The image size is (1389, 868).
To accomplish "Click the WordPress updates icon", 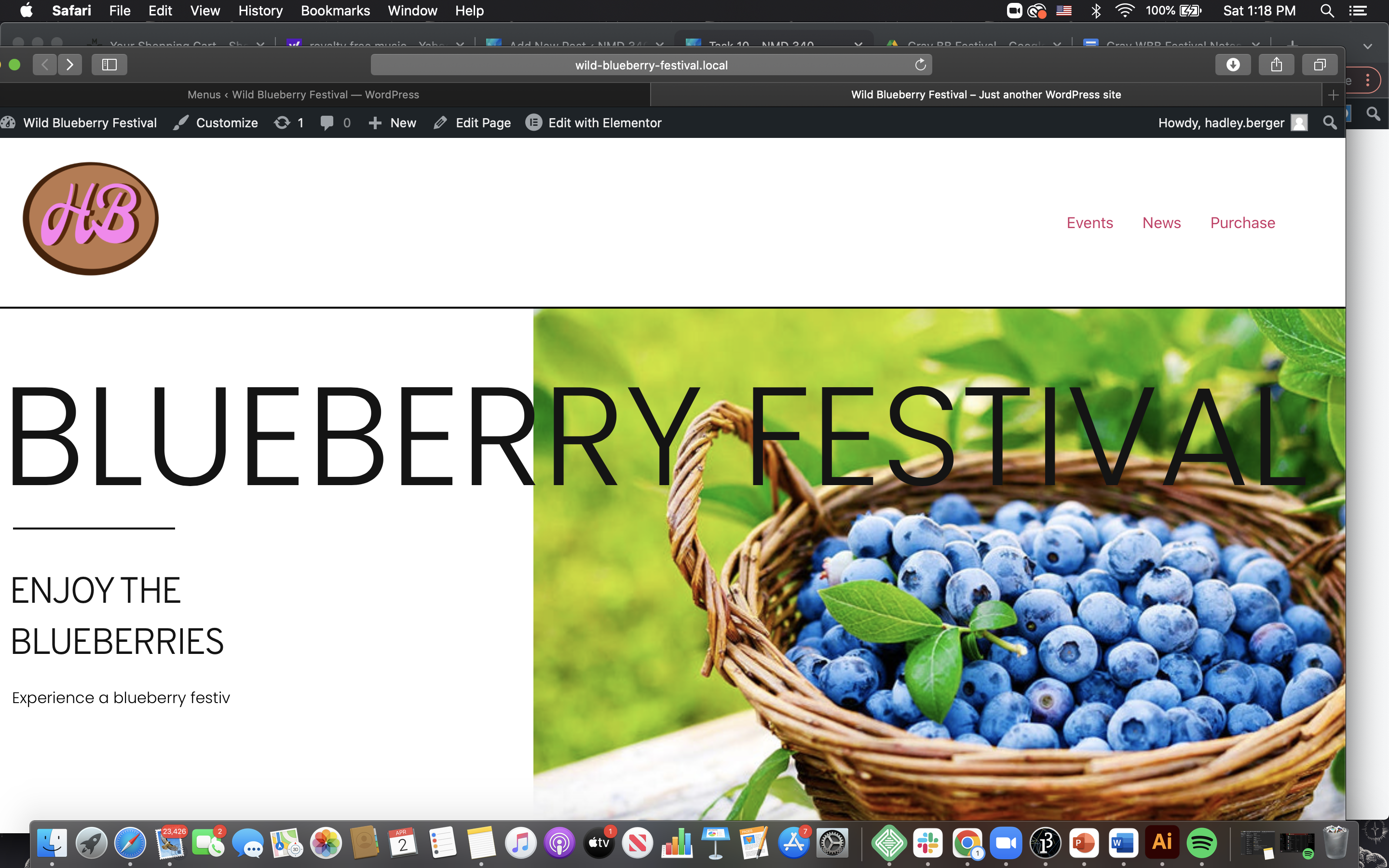I will tap(283, 123).
